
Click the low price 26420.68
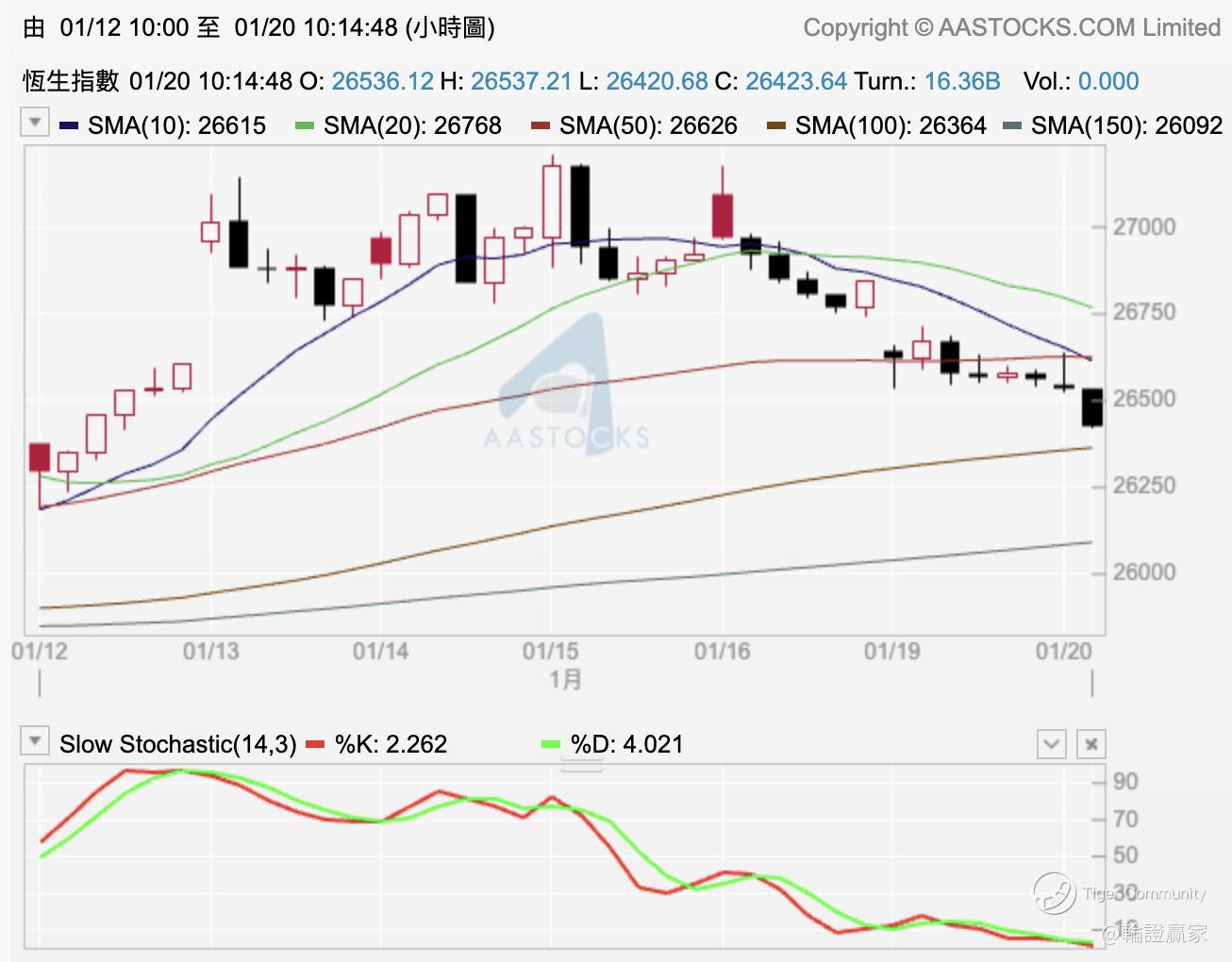coord(657,81)
